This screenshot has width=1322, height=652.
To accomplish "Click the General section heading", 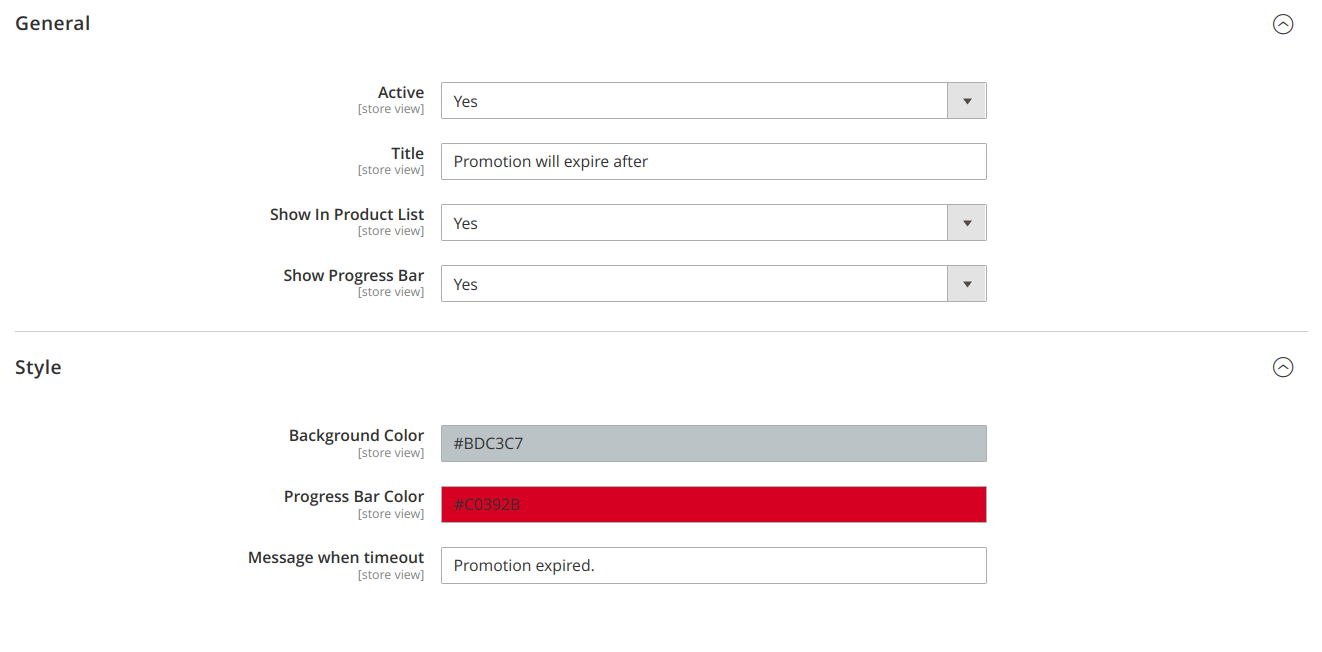I will [53, 23].
